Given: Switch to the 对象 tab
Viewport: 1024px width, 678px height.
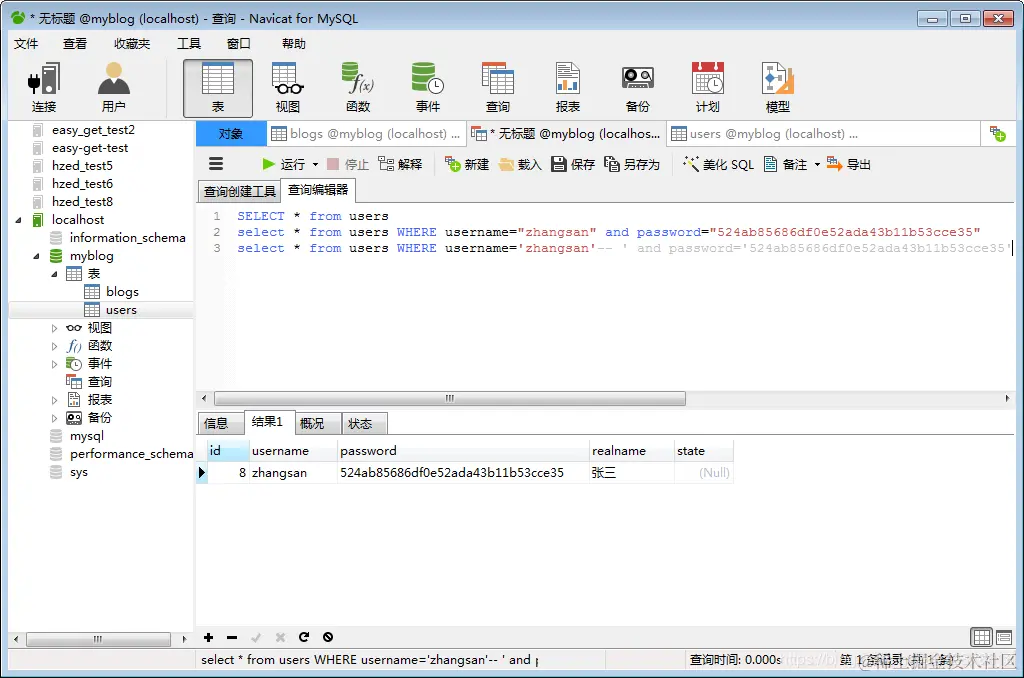Looking at the screenshot, I should click(x=231, y=134).
